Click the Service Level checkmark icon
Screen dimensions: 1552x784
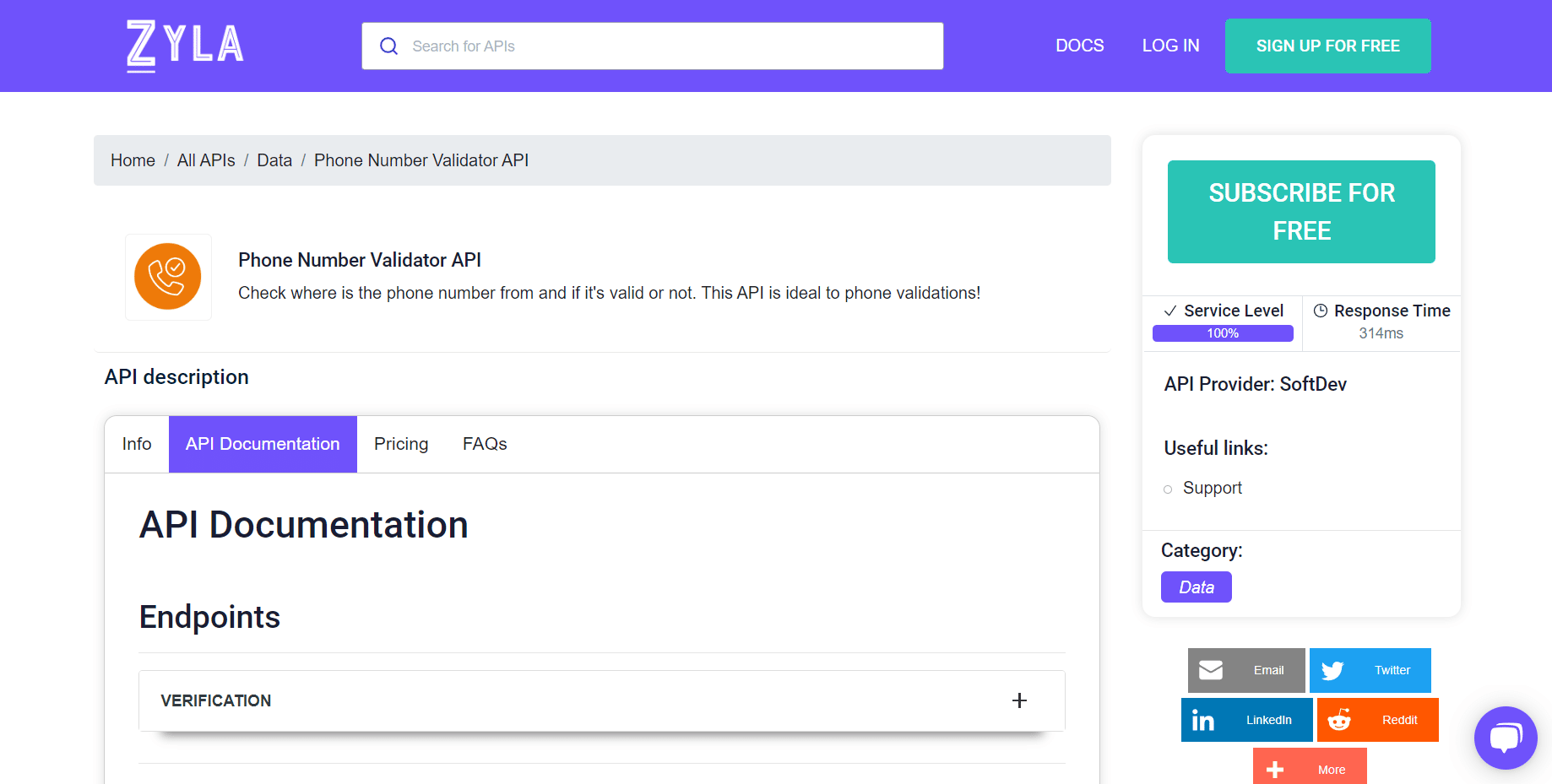pos(1170,311)
